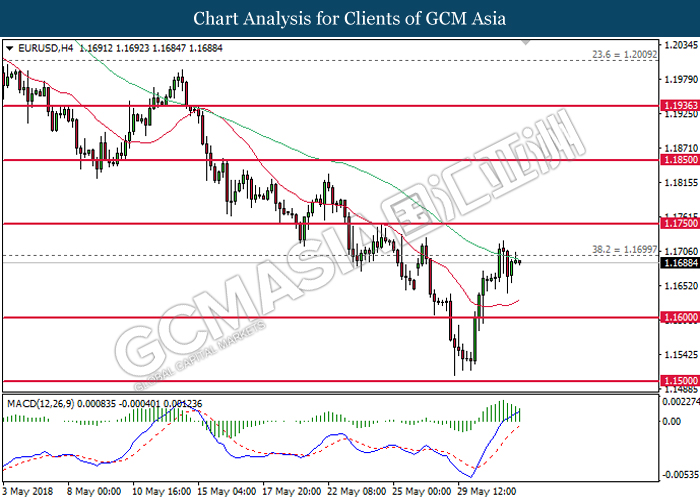Click the date label 25 May 00:00
This screenshot has width=700, height=500.
tap(421, 491)
